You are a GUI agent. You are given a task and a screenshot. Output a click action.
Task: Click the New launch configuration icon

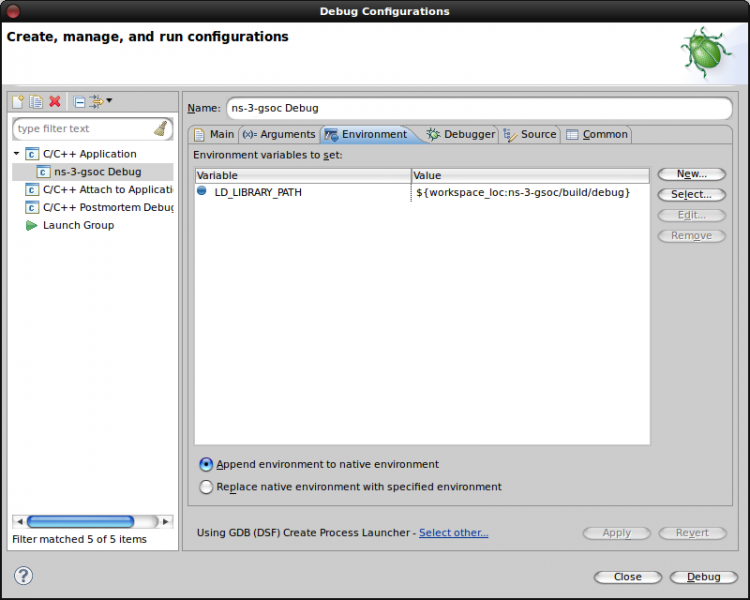tap(18, 101)
